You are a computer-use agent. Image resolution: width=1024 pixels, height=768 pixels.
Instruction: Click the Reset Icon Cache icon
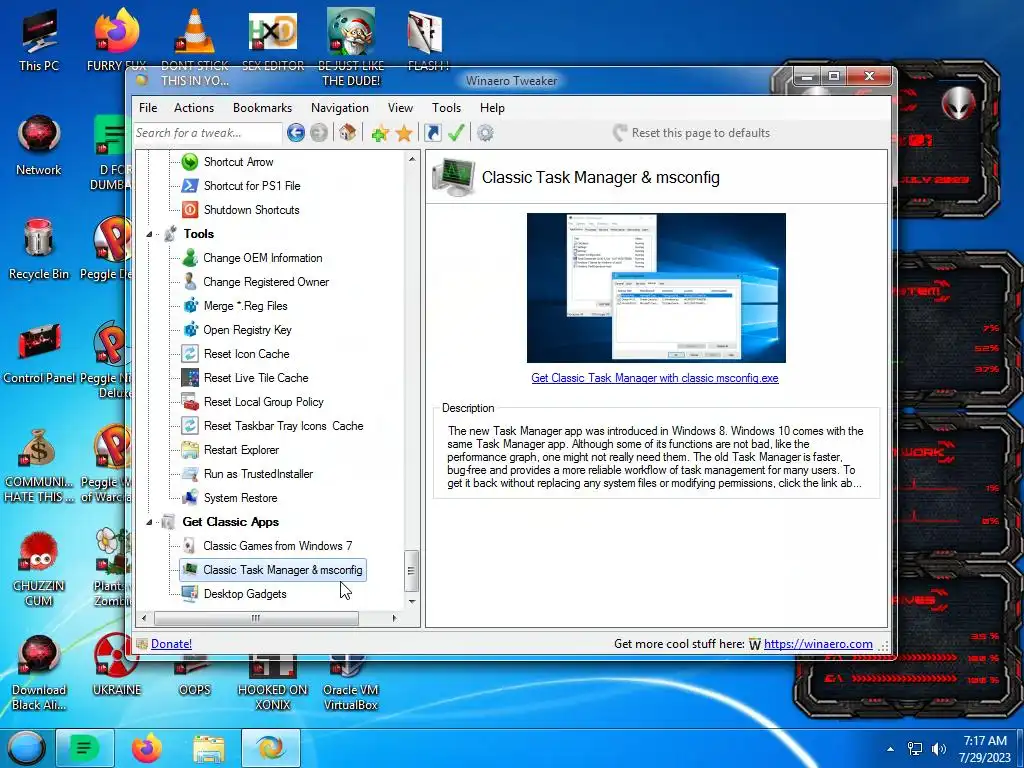(x=189, y=354)
